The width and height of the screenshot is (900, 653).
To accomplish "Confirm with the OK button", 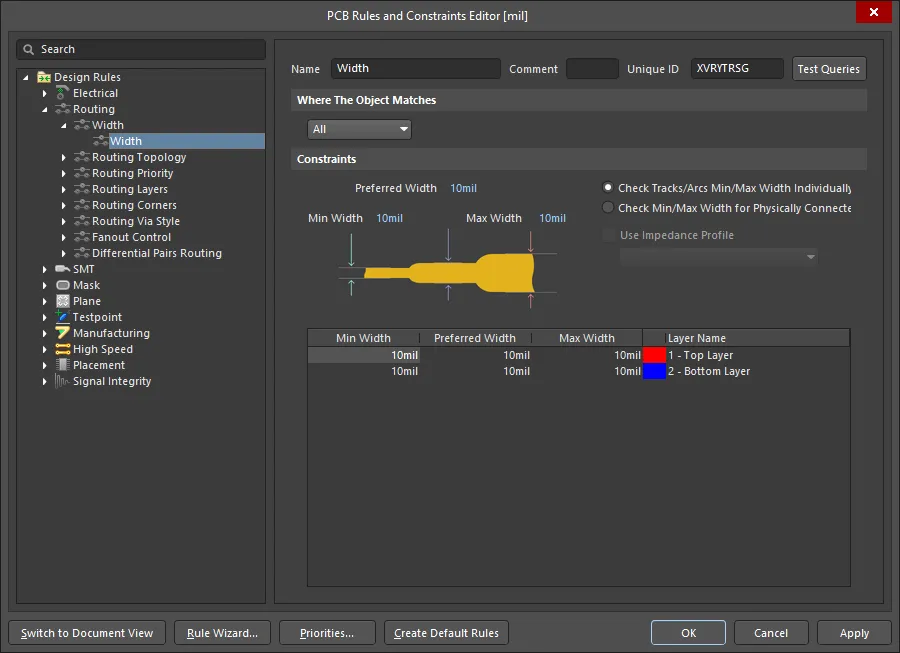I will 688,633.
